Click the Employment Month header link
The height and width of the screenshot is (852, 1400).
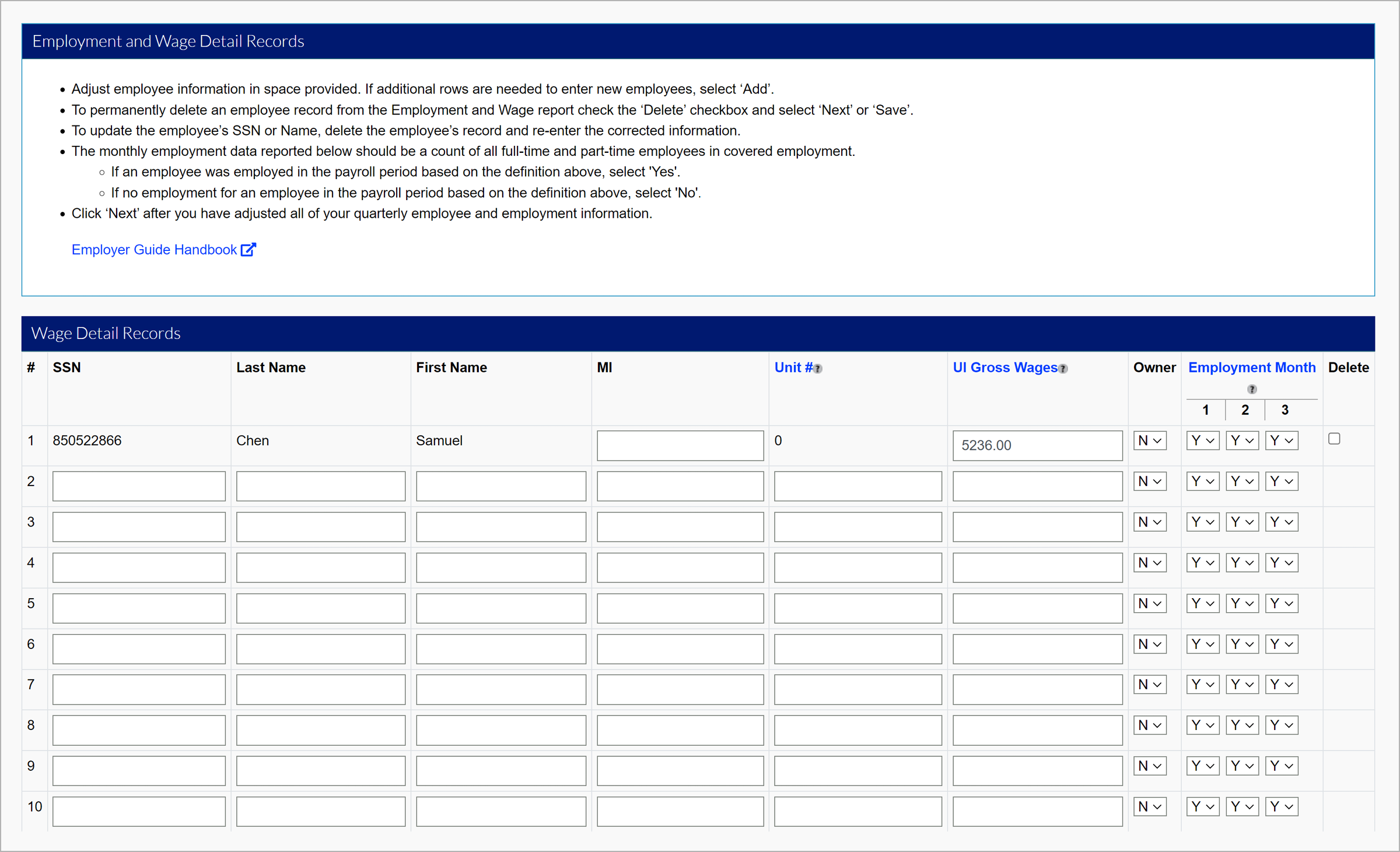pos(1252,368)
